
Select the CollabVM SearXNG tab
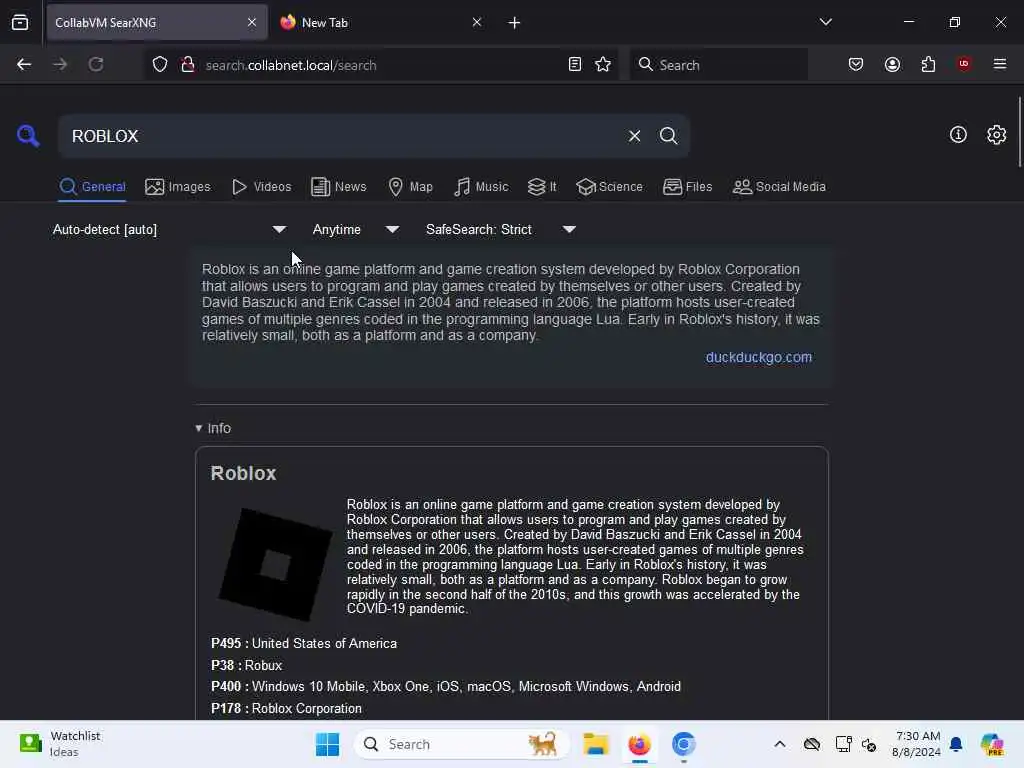click(x=157, y=23)
